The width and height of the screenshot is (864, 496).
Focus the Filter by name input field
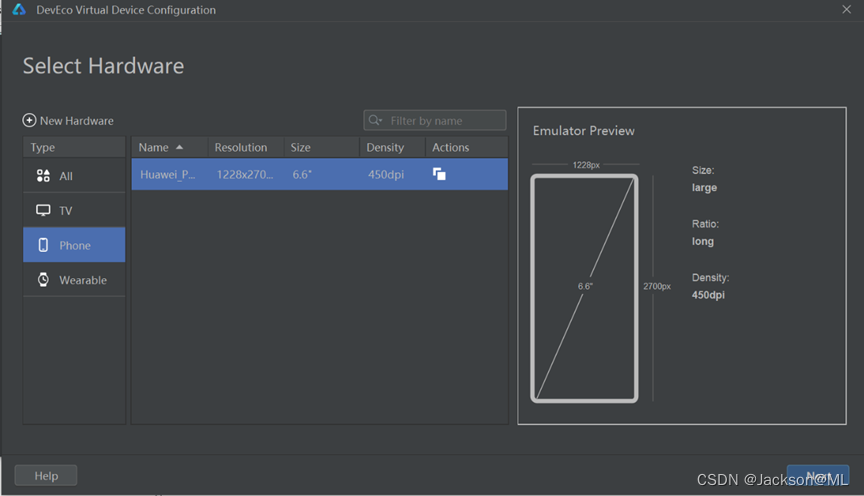point(435,120)
